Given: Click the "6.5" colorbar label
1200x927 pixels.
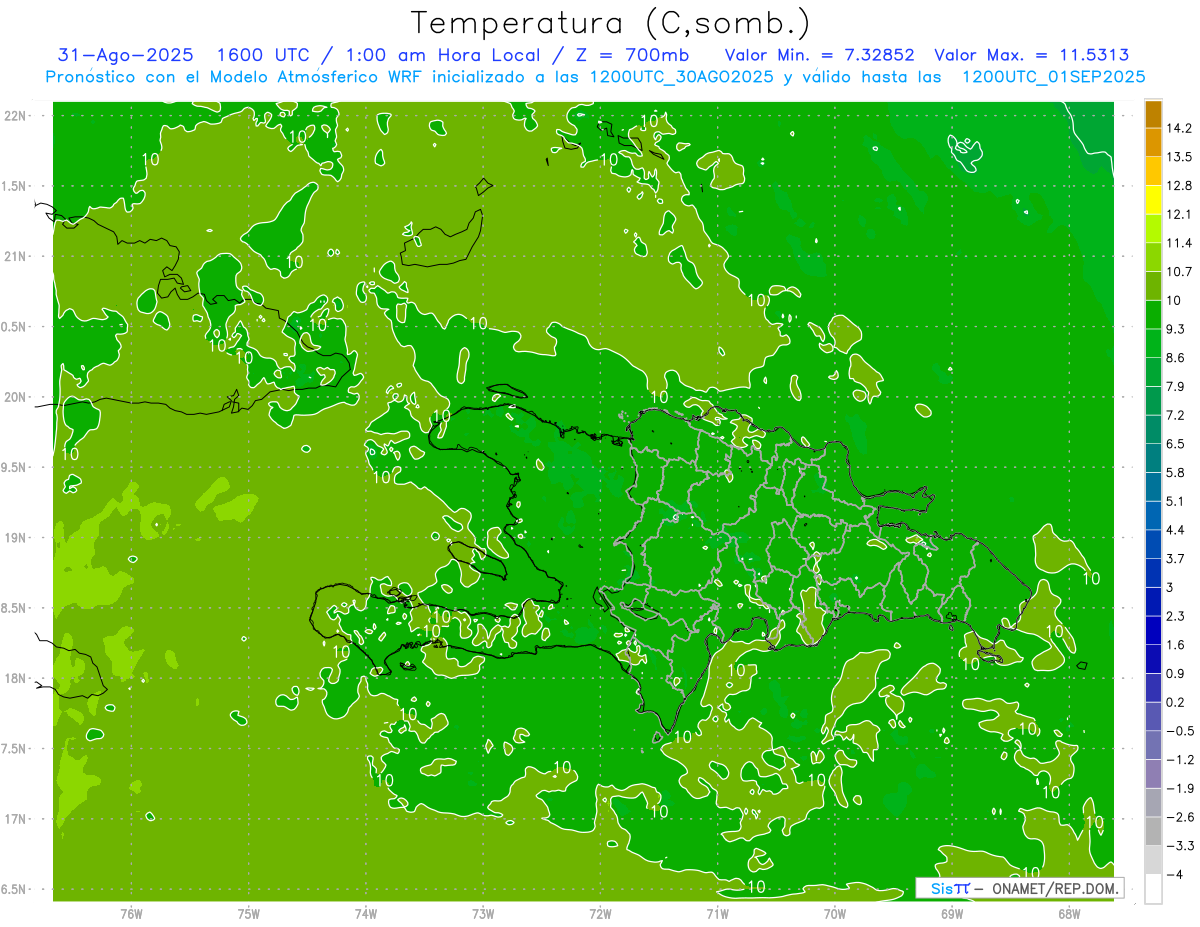Looking at the screenshot, I should (x=1175, y=444).
